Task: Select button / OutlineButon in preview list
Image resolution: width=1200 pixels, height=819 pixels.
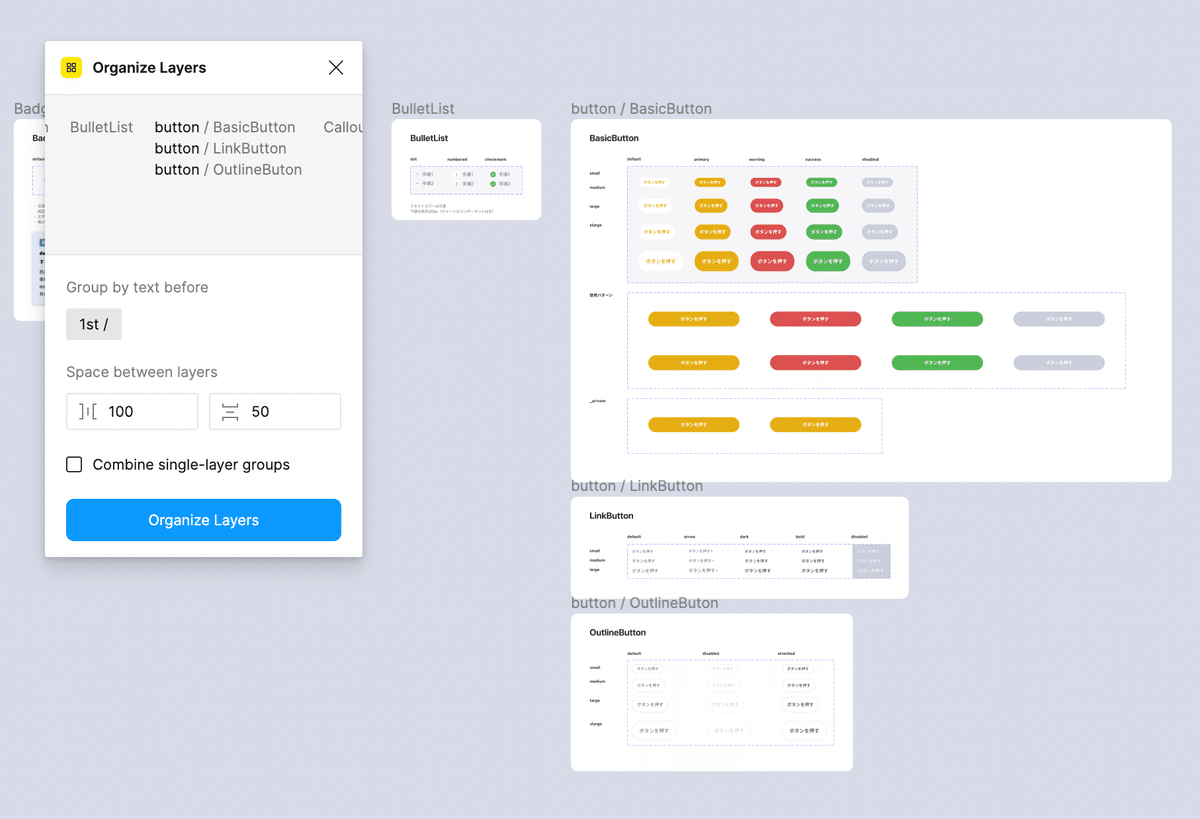Action: [228, 169]
